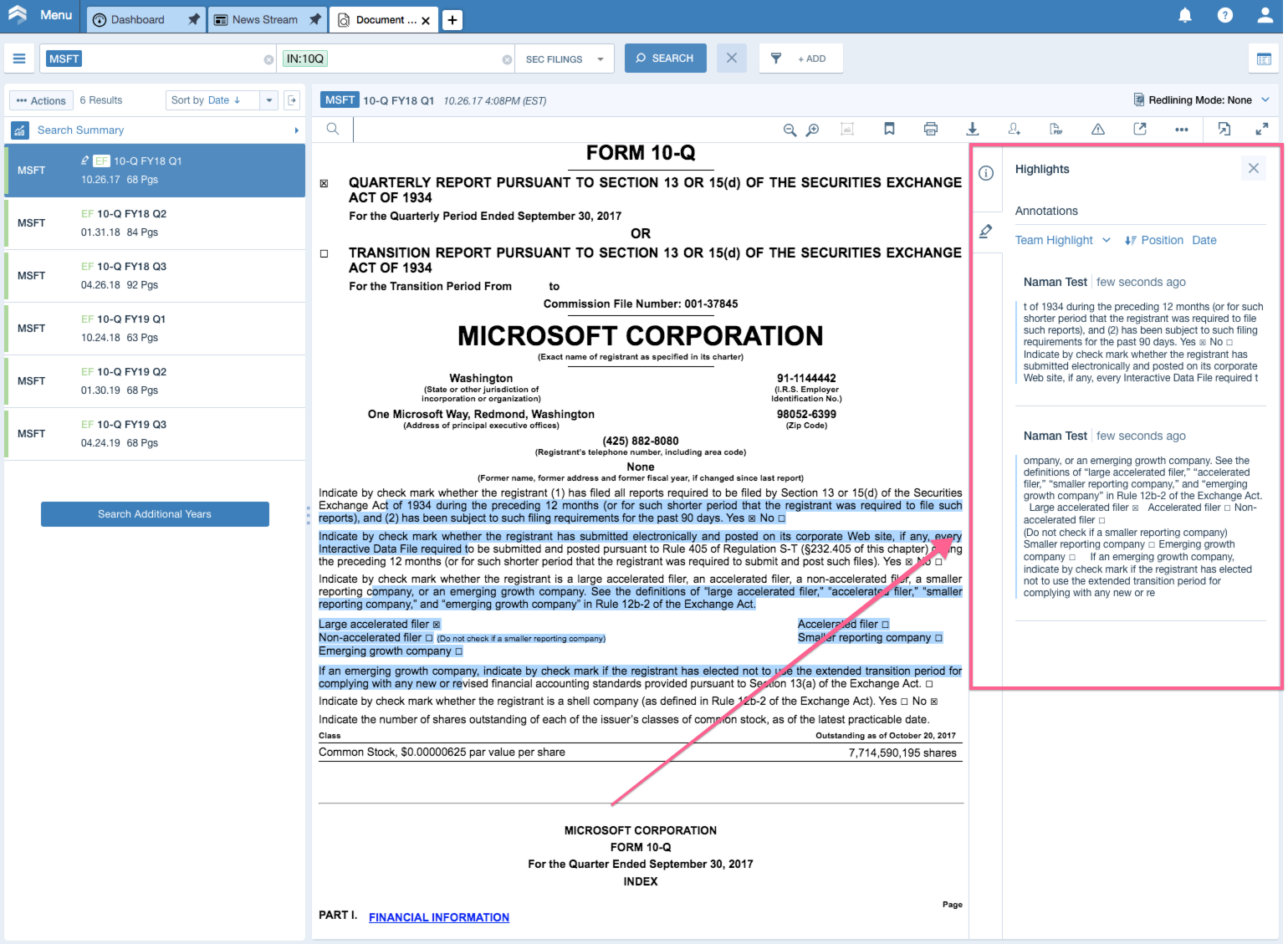This screenshot has width=1288, height=944.
Task: Click the in-document search magnifier
Action: [x=333, y=129]
